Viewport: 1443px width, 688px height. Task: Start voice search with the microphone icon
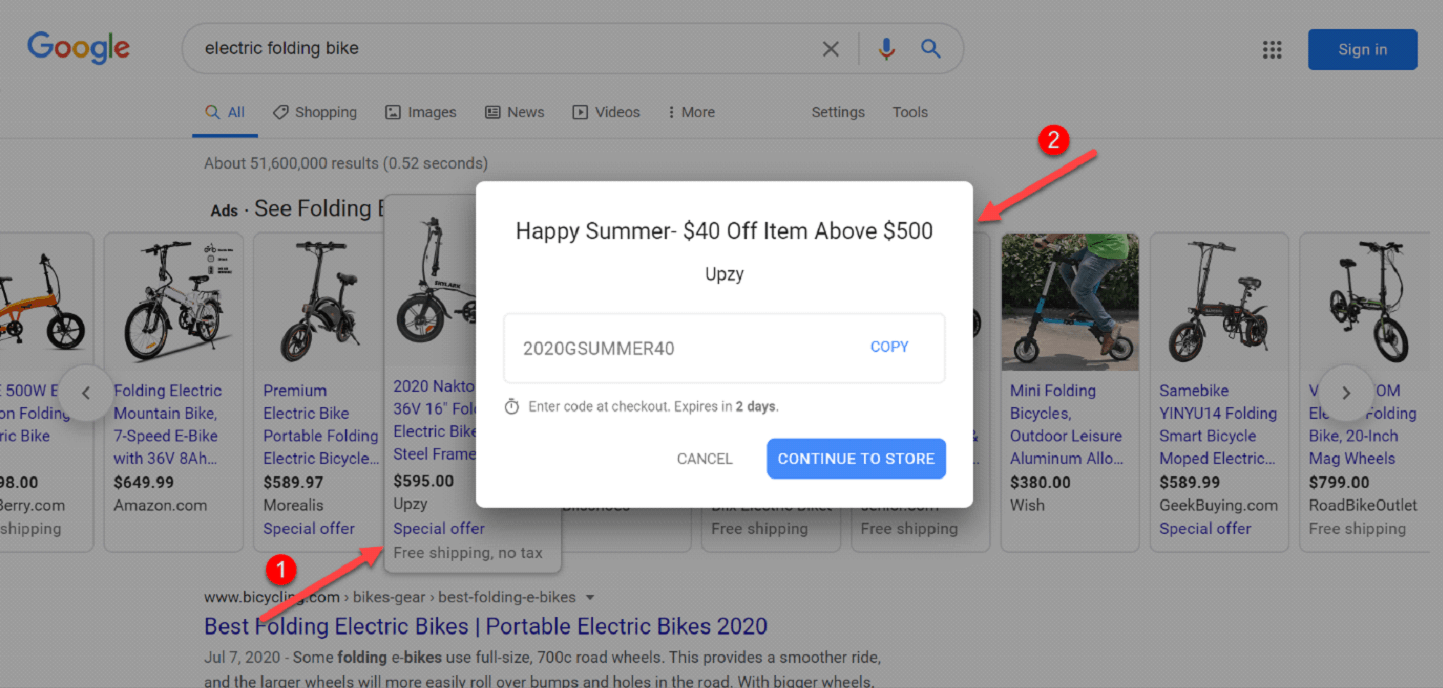[x=886, y=49]
